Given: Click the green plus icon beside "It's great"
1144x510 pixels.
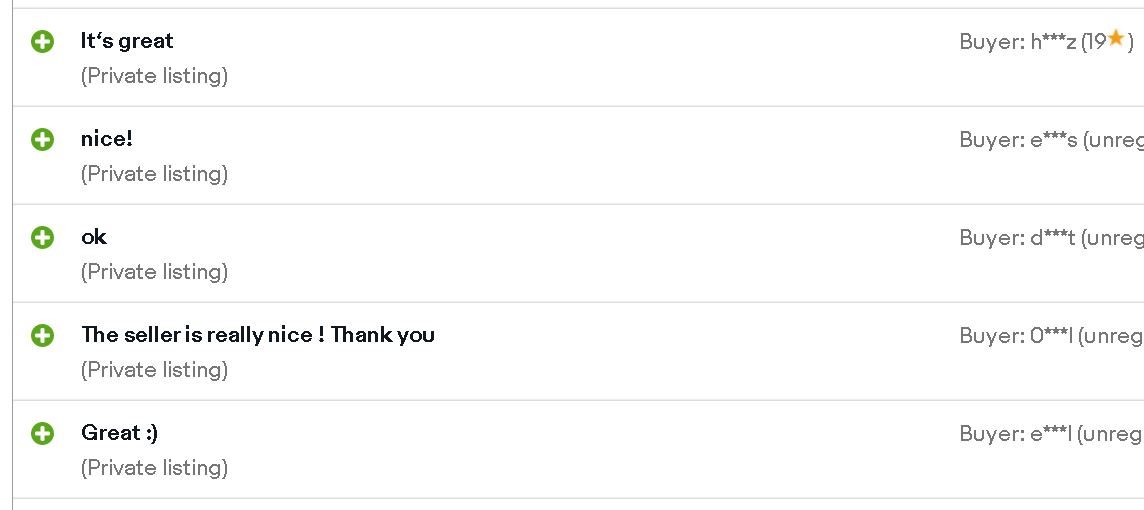Looking at the screenshot, I should pos(42,42).
